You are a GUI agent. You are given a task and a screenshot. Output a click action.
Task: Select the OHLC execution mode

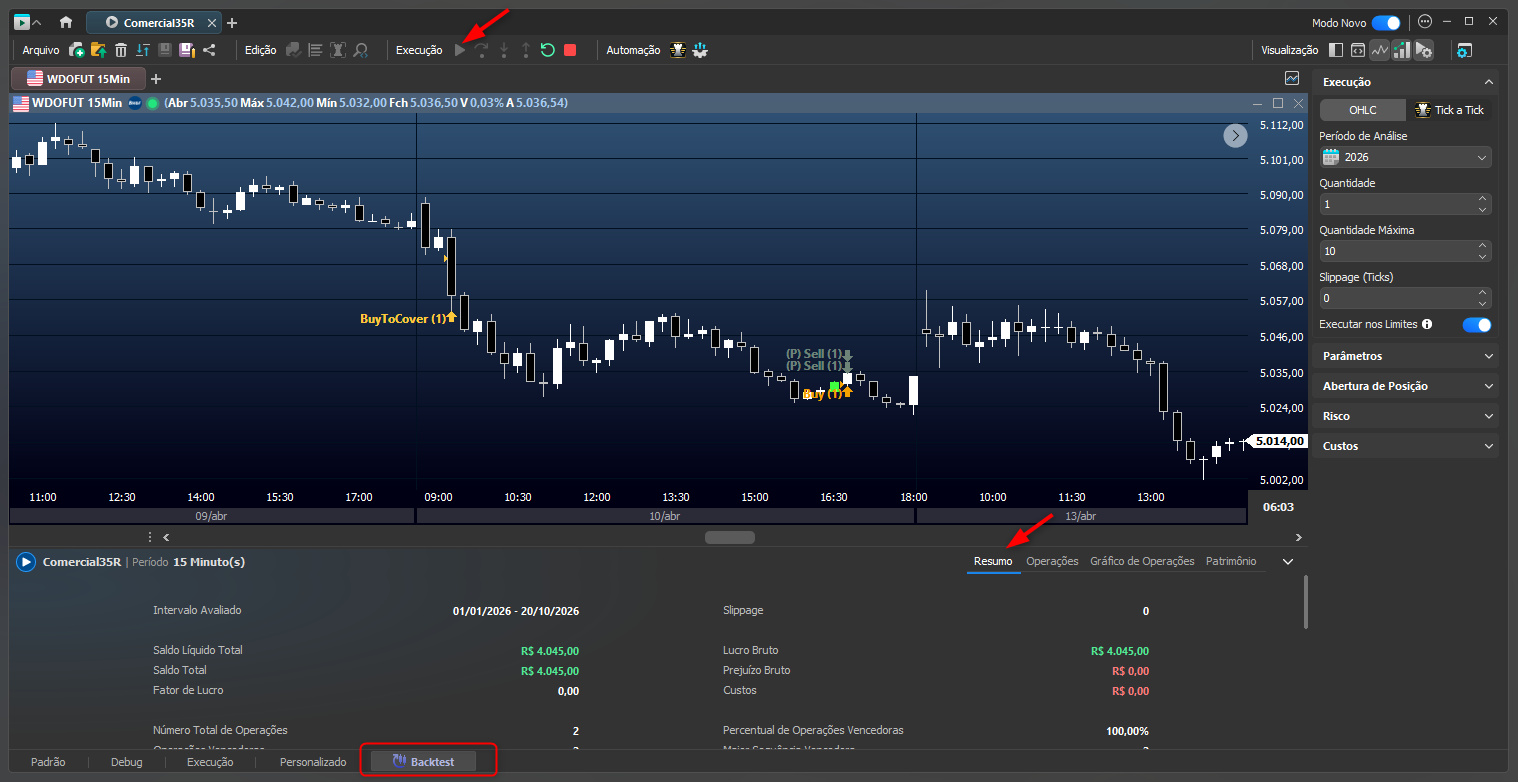1362,110
